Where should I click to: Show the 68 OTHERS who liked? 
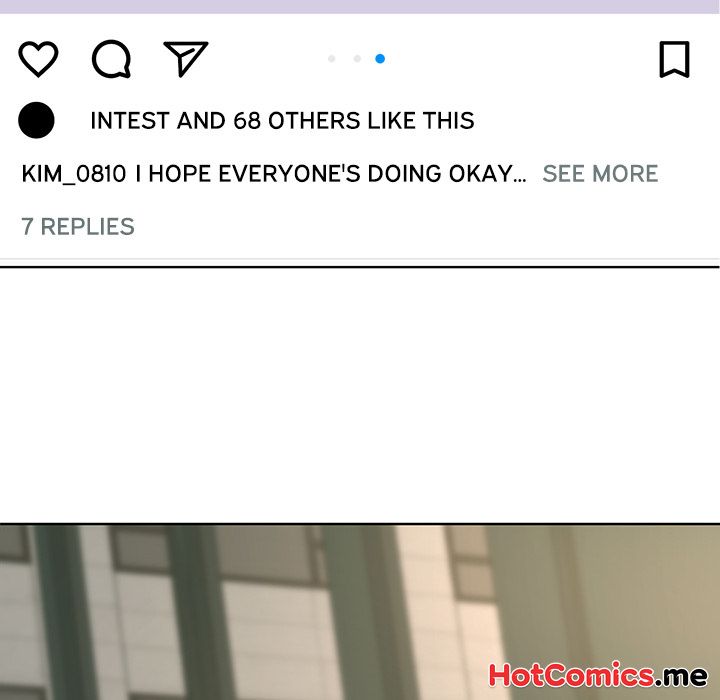pyautogui.click(x=297, y=121)
